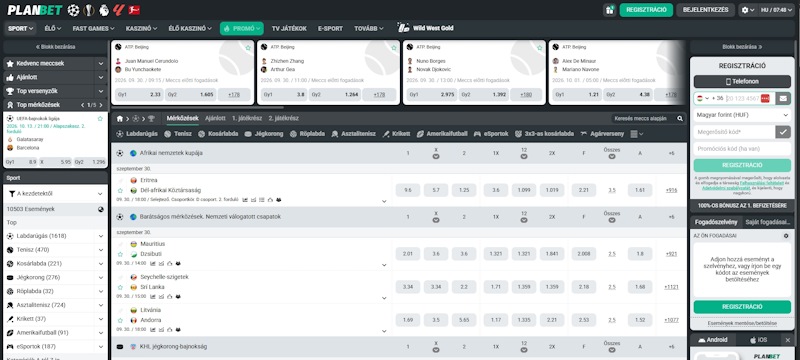Star the Seychelle-szigetek vs Srí Lanka match
Image resolution: width=800 pixels, height=360 pixels.
coord(120,287)
